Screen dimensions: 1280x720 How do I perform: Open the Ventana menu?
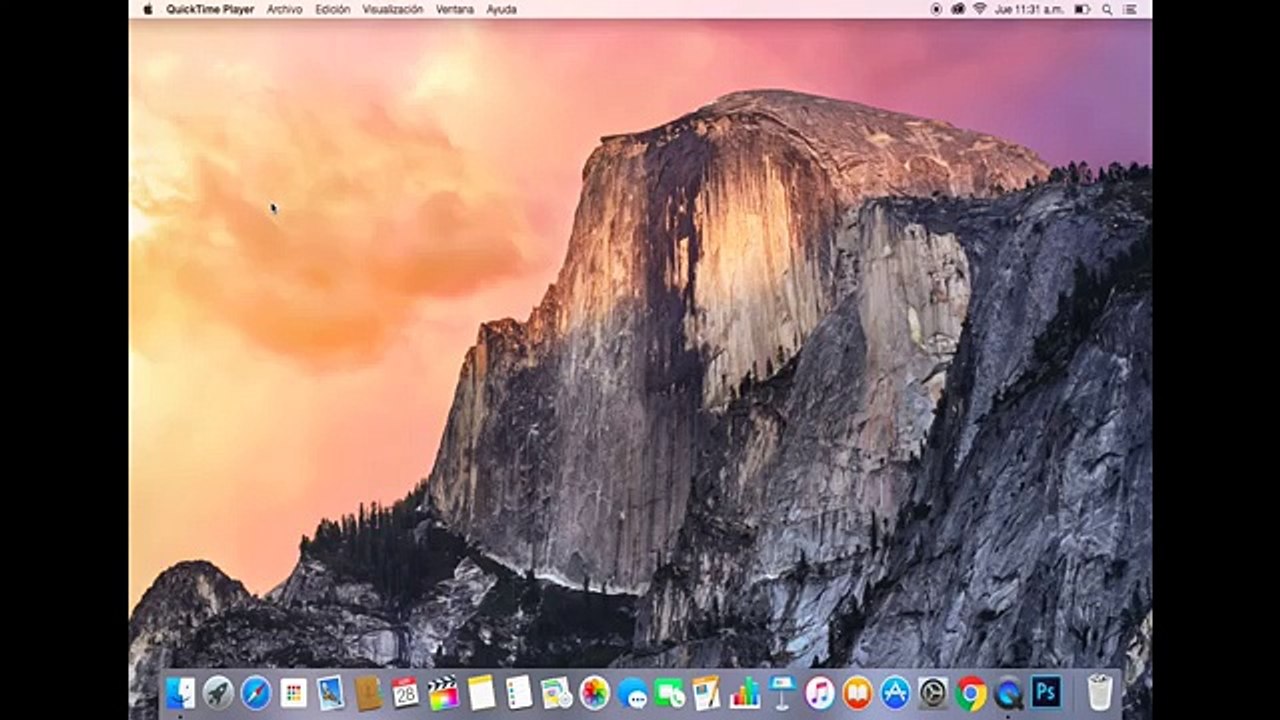455,9
